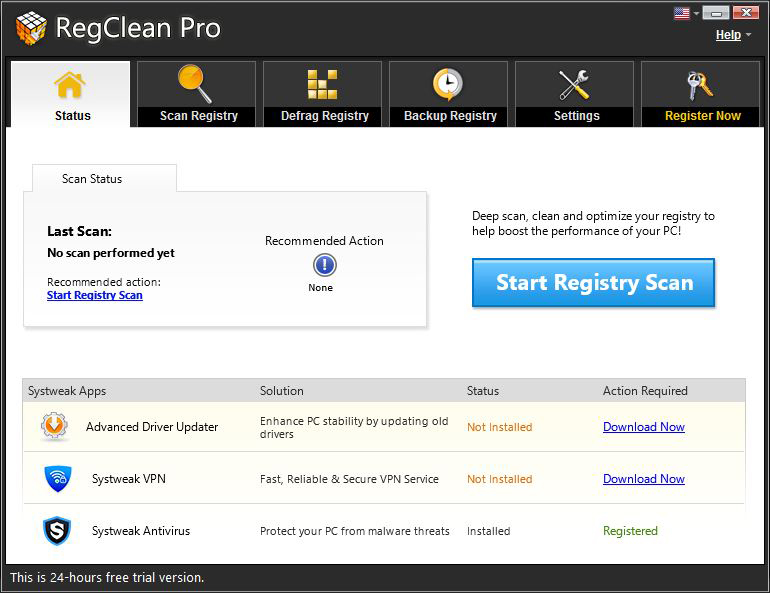Open the Help menu
The image size is (770, 593).
point(728,35)
